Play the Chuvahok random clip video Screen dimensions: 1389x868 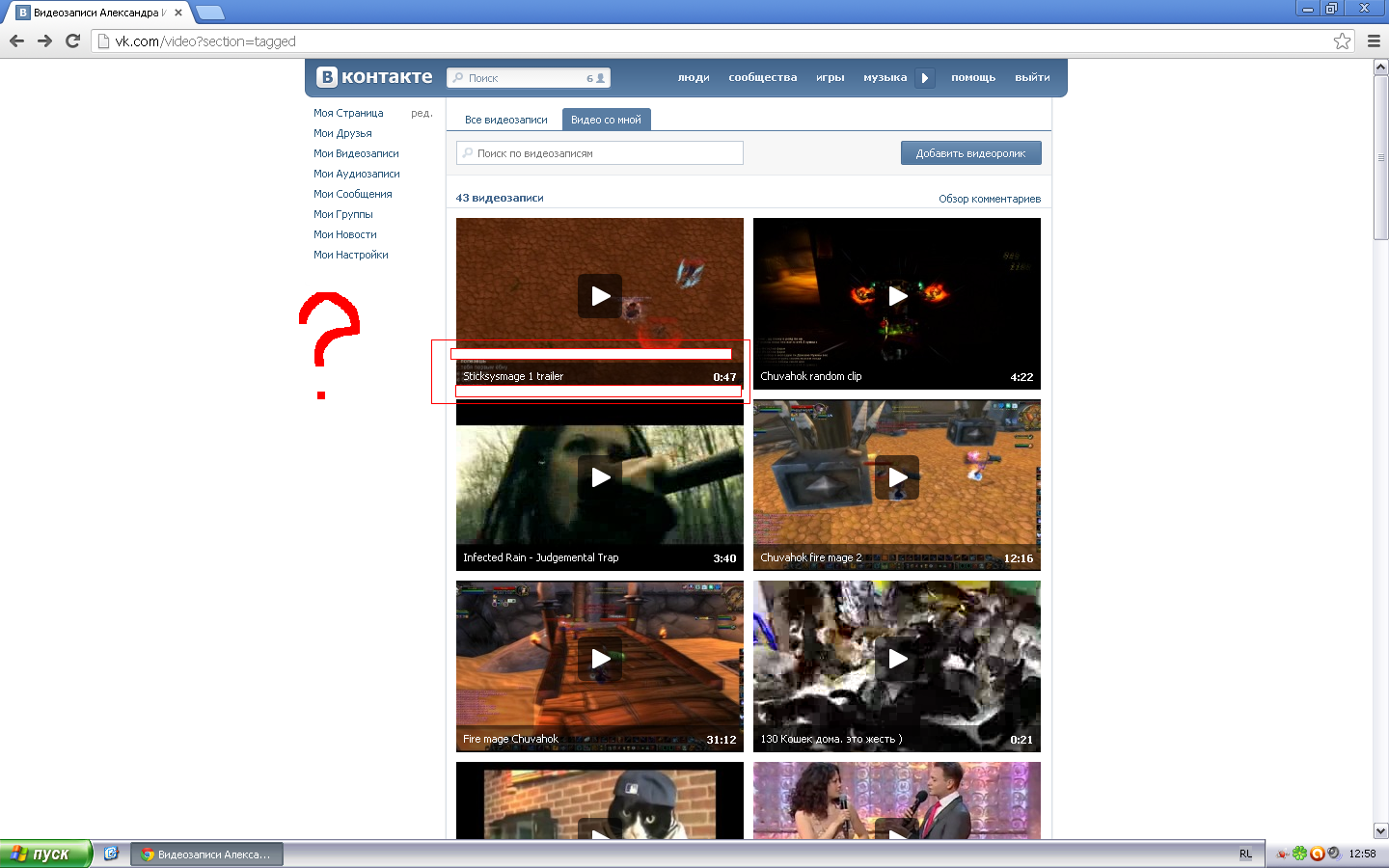[x=897, y=296]
